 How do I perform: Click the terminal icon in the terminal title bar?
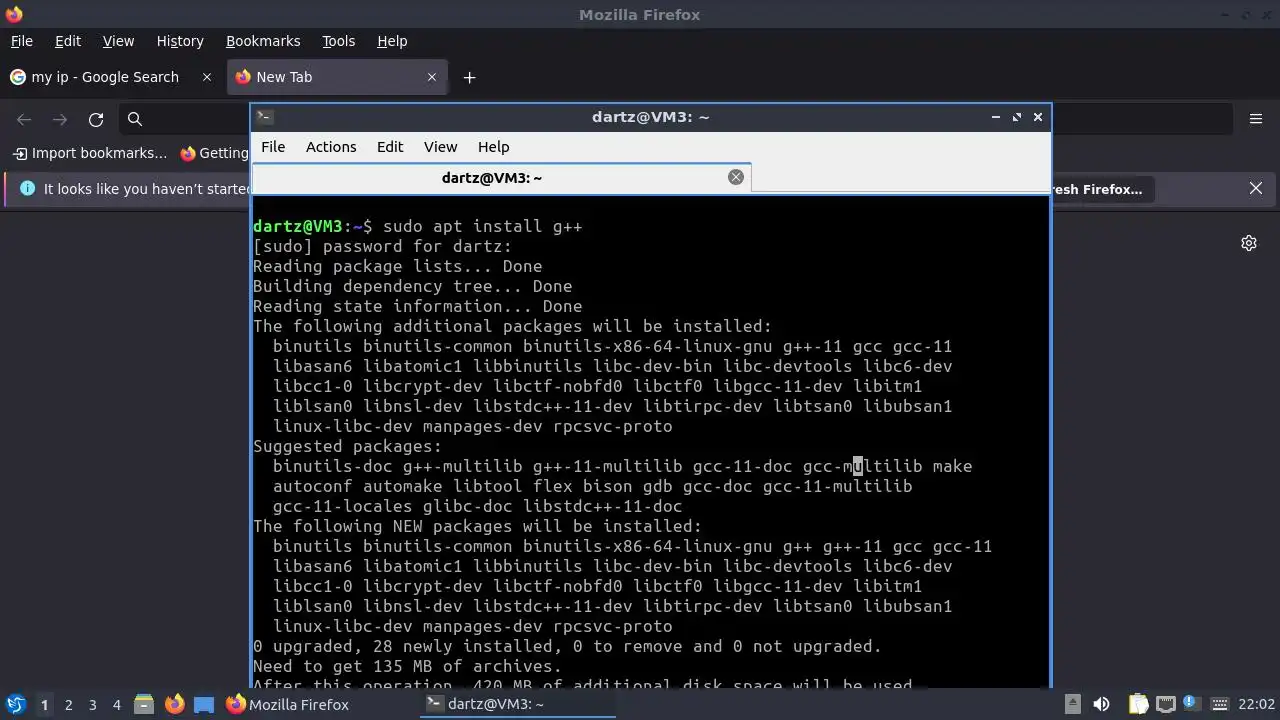click(x=264, y=116)
